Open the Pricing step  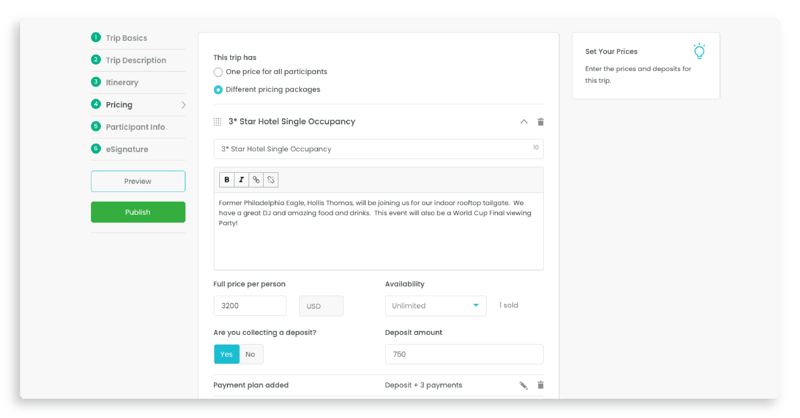click(x=119, y=105)
